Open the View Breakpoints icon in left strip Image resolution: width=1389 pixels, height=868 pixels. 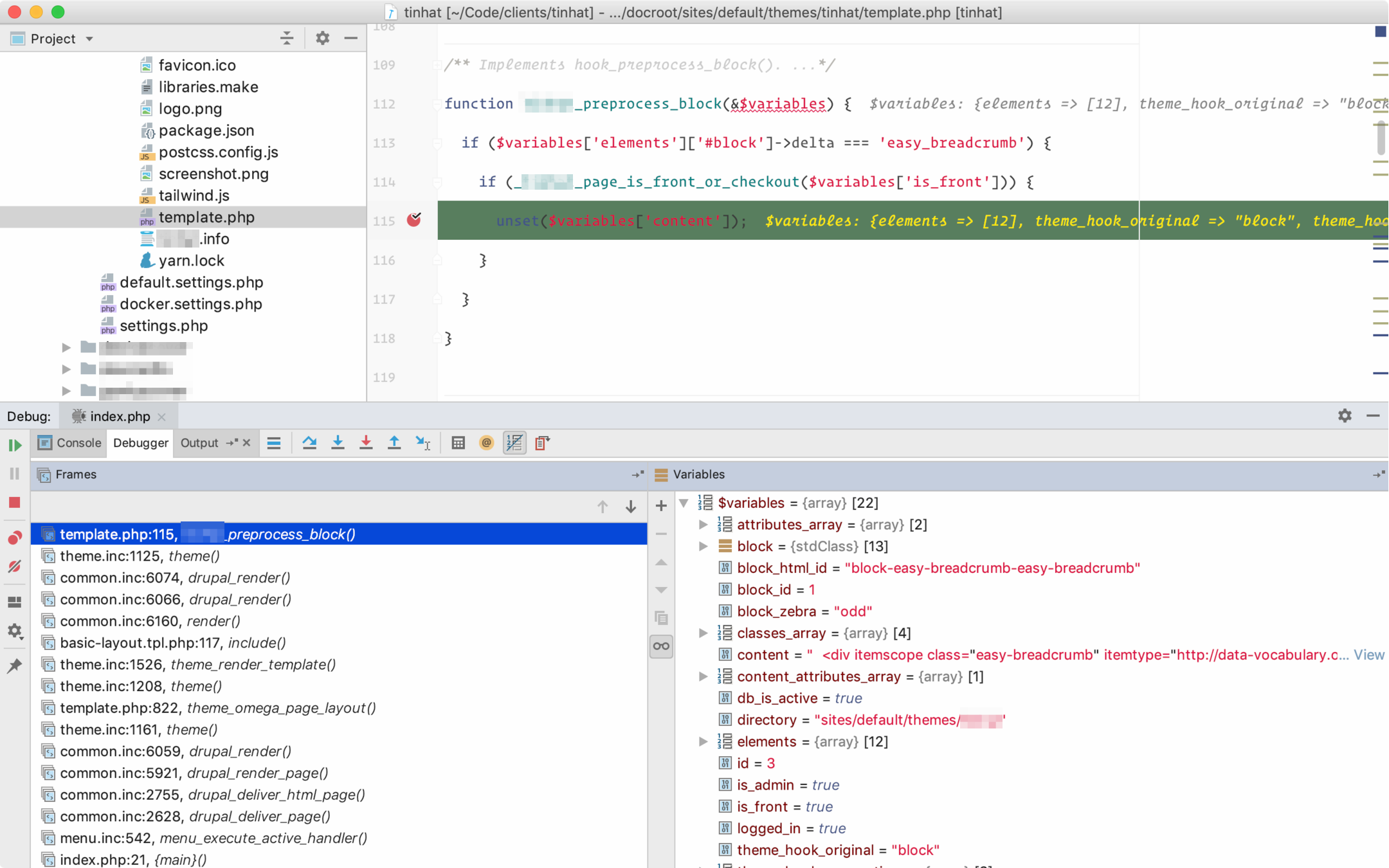tap(15, 538)
